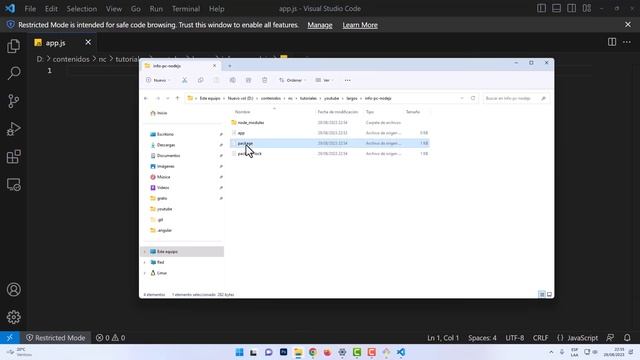This screenshot has width=640, height=360.
Task: Open Source Control view in VS Code
Action: pyautogui.click(x=13, y=101)
